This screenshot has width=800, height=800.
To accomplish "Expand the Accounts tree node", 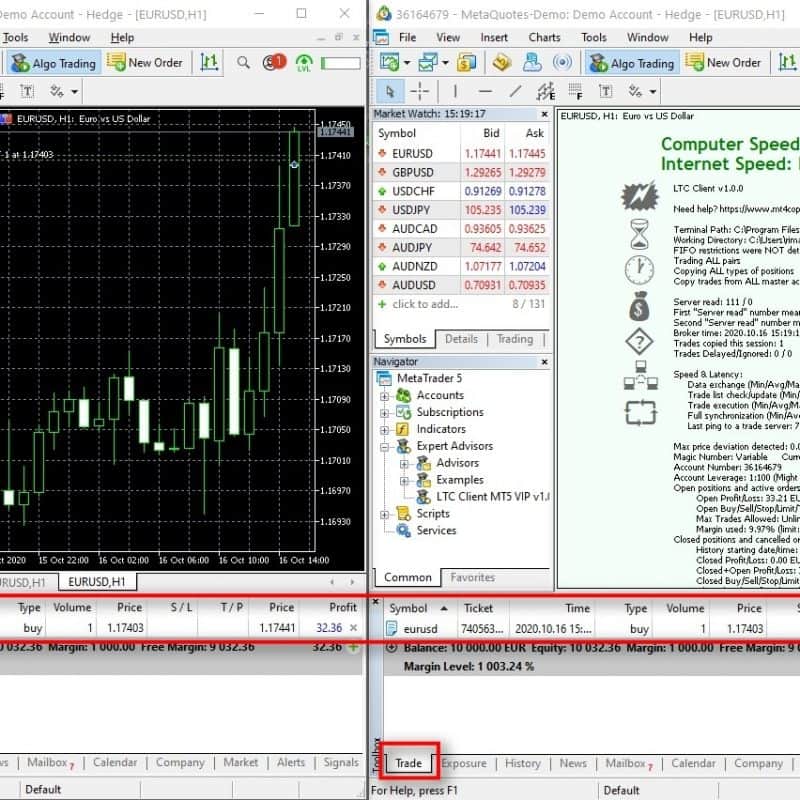I will (385, 396).
